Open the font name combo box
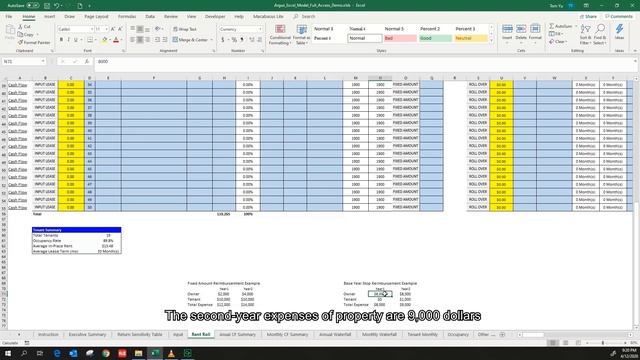Viewport: 640px width, 360px height. click(75, 29)
